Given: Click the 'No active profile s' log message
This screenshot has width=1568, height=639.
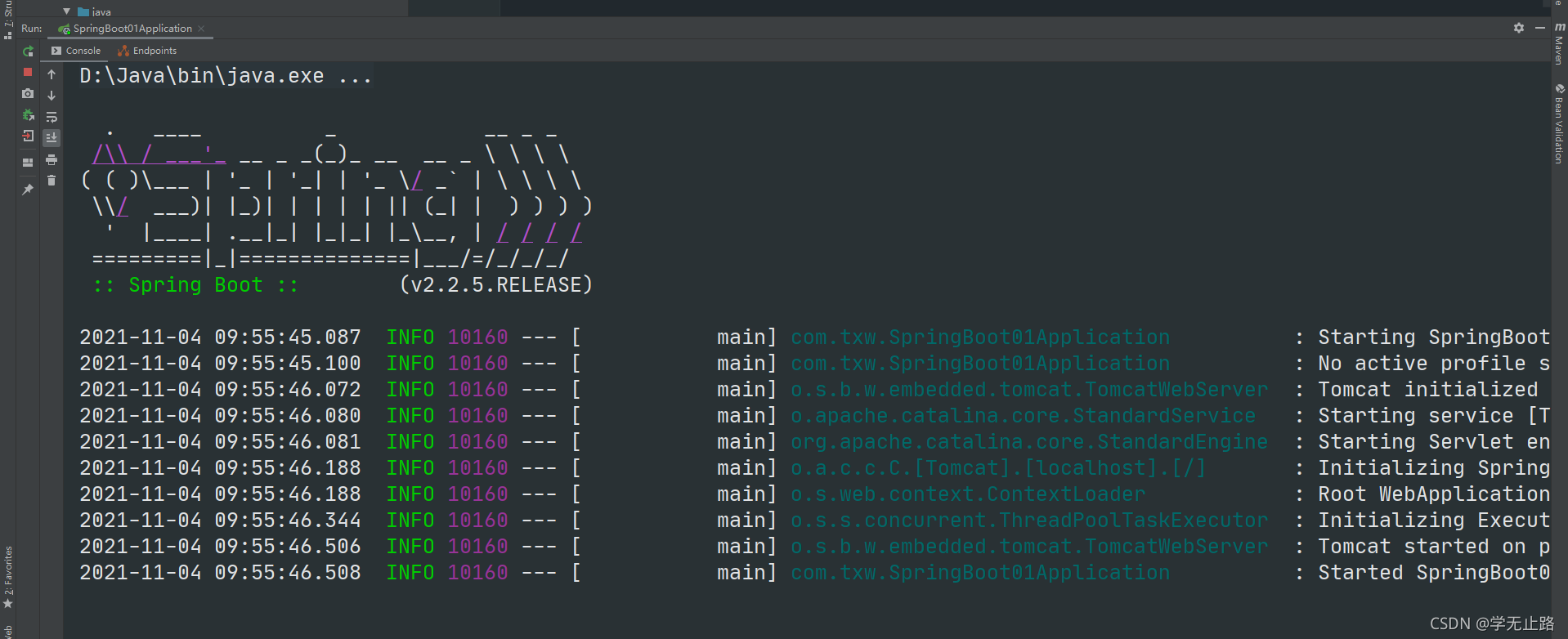Looking at the screenshot, I should (x=1434, y=364).
